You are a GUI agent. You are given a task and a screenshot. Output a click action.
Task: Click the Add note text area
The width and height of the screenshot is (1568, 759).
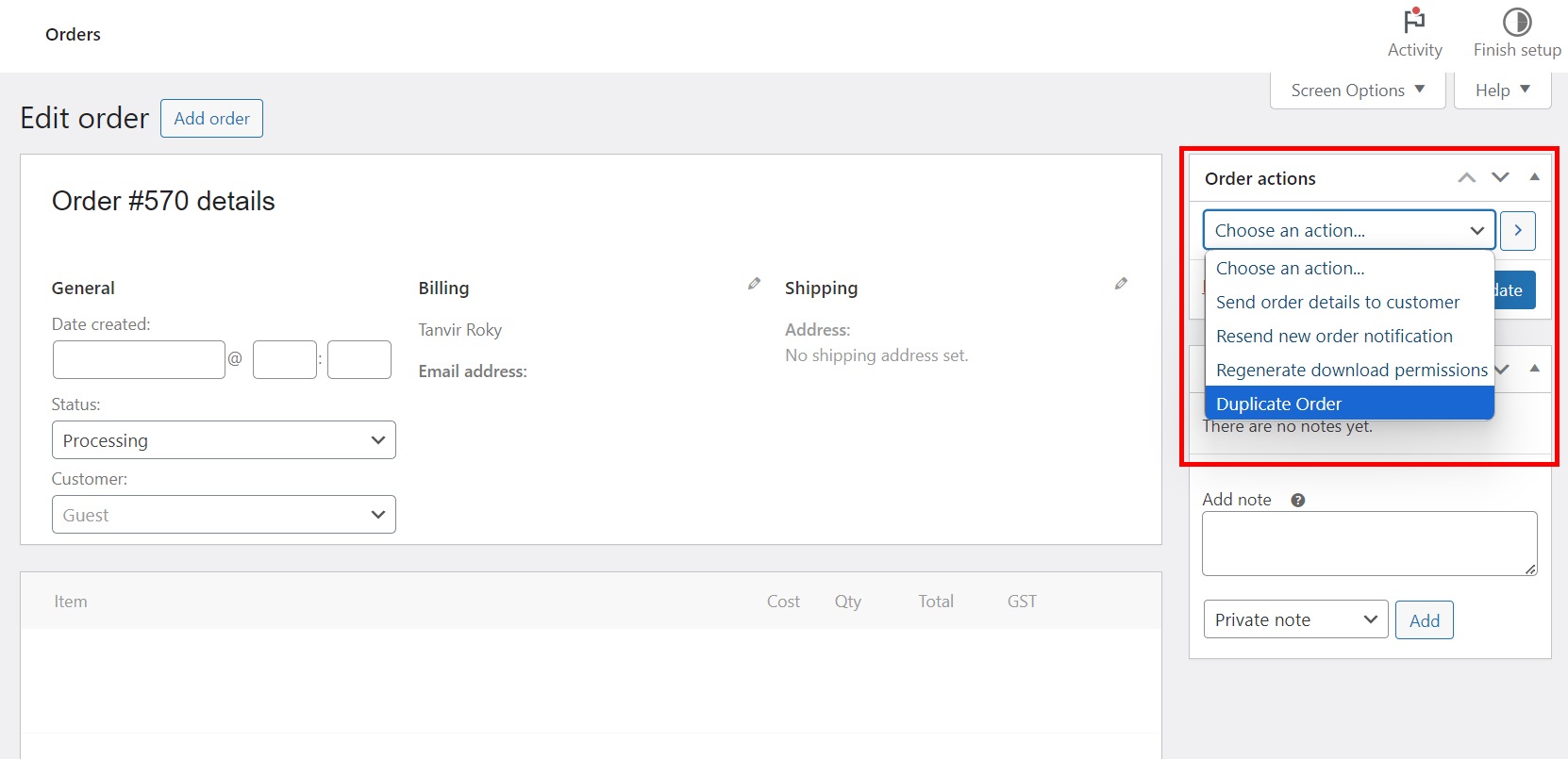pyautogui.click(x=1368, y=543)
